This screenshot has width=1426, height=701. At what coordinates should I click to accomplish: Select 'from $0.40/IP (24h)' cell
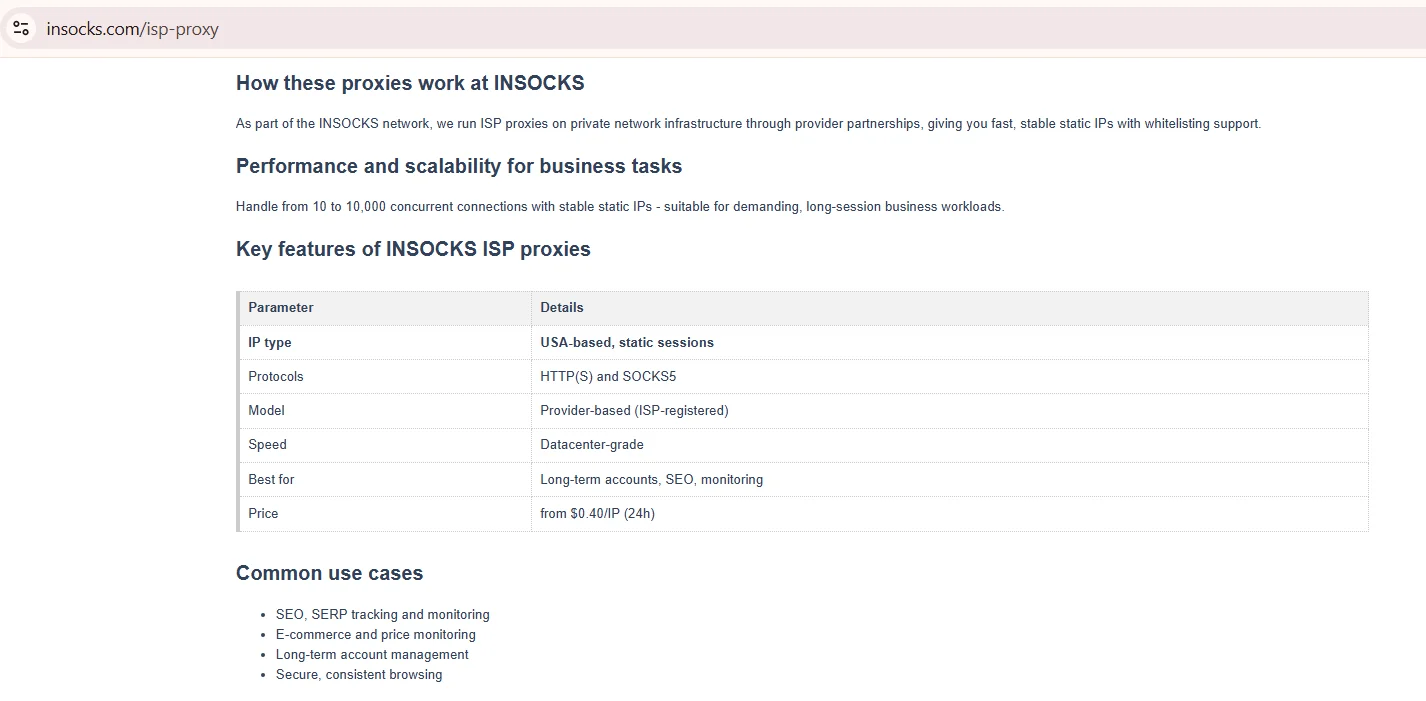coord(949,514)
